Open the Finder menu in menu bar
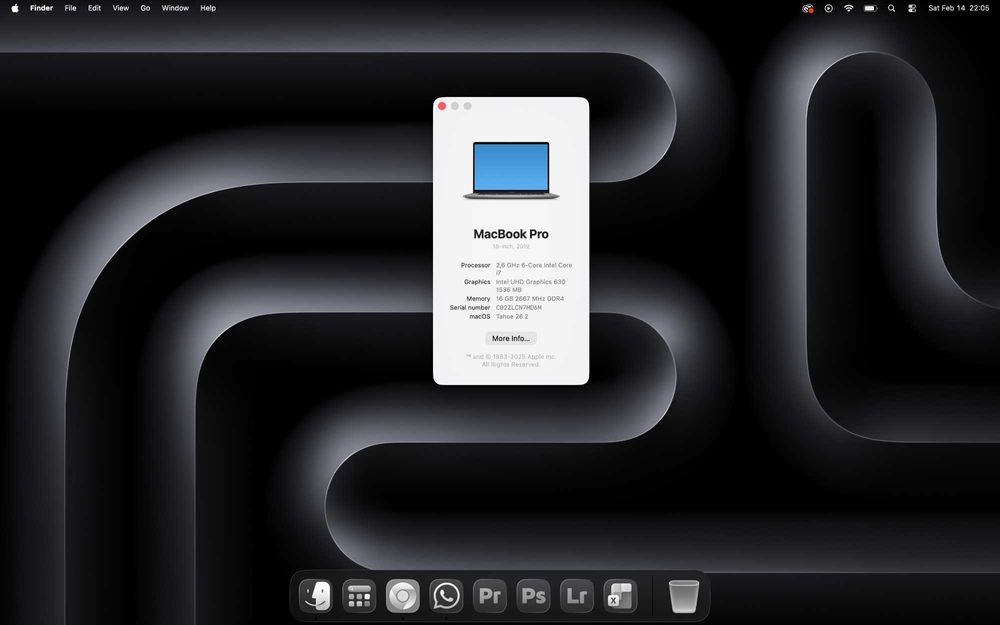Screen dimensions: 1000x625 41,8
